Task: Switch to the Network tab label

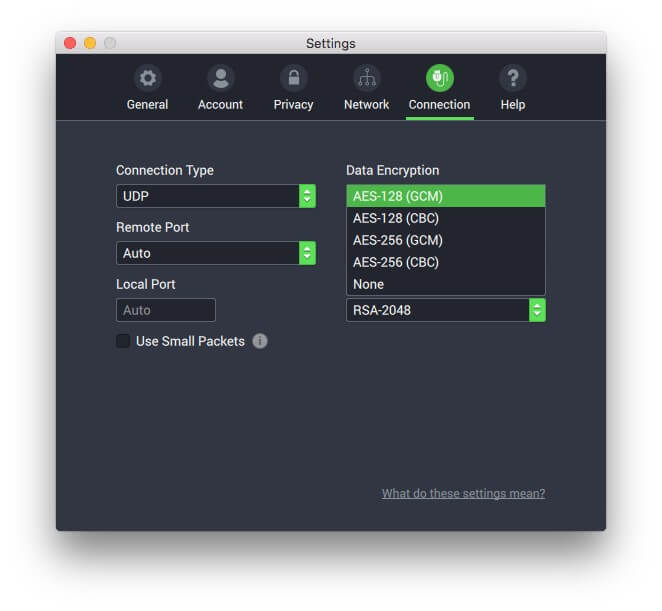Action: (366, 104)
